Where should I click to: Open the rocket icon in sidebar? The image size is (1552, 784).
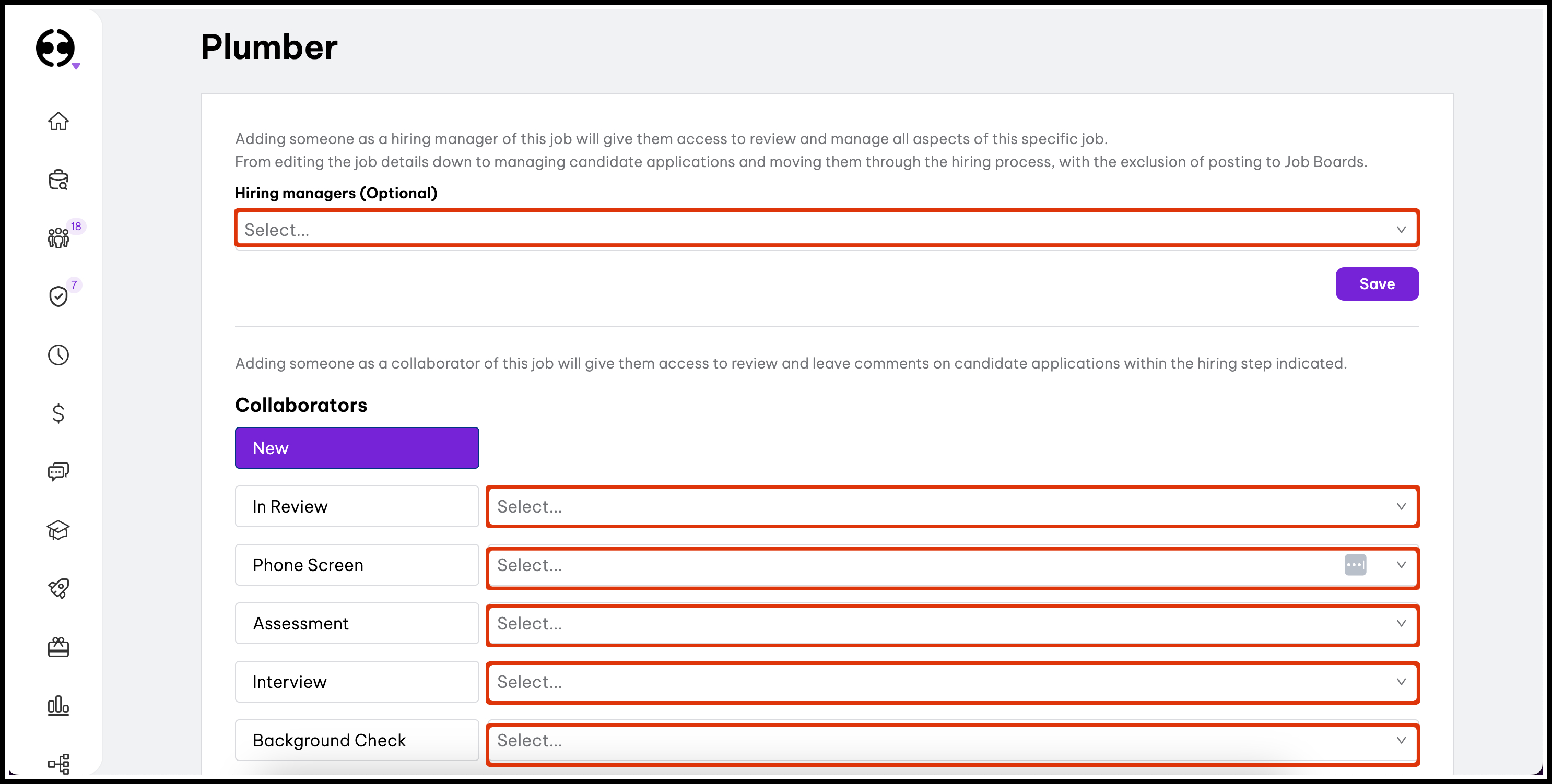tap(58, 588)
